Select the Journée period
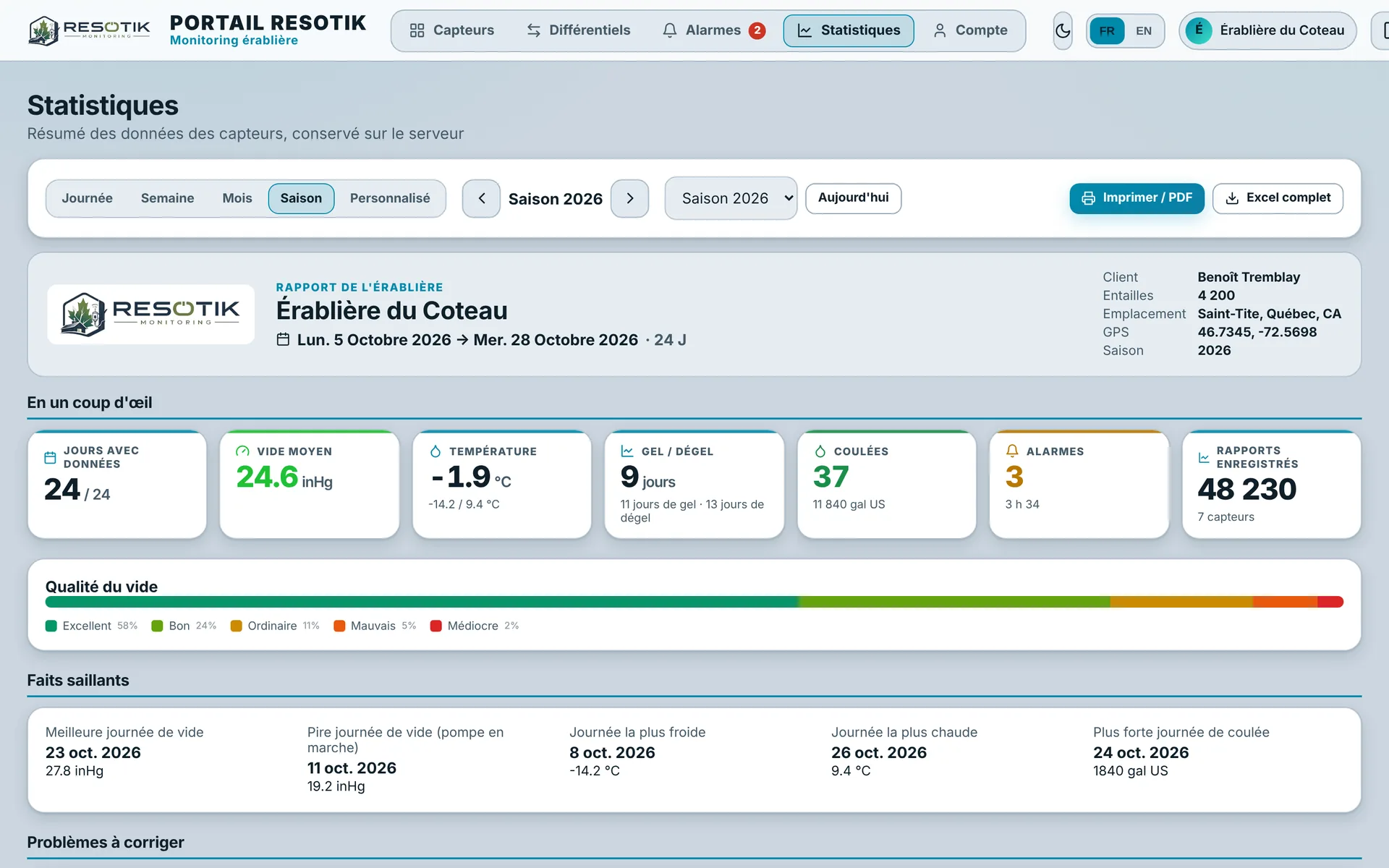Screen dimensions: 1389x868 pyautogui.click(x=87, y=198)
